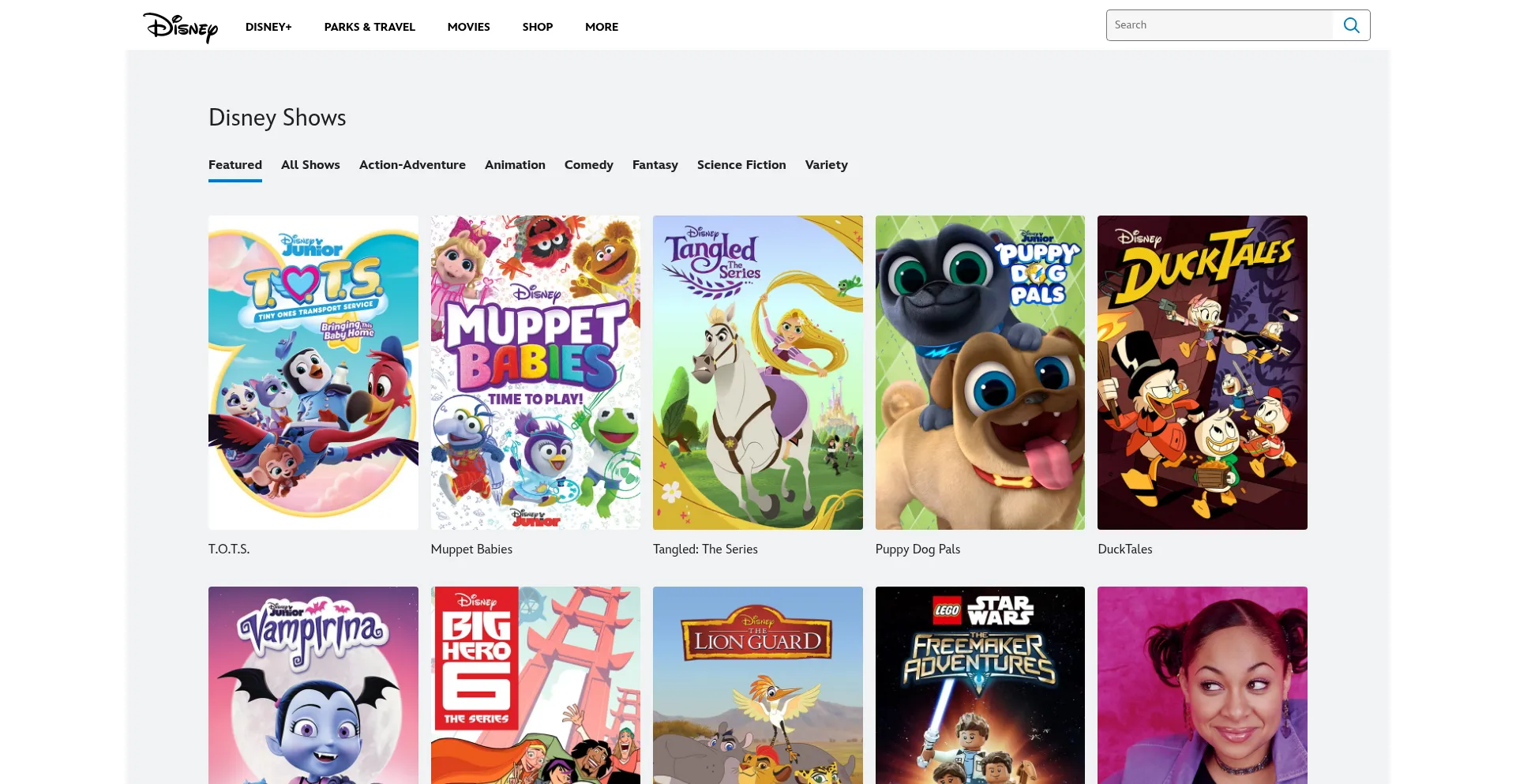Viewport: 1516px width, 784px height.
Task: Open the DuckTales poster thumbnail
Action: coord(1203,373)
